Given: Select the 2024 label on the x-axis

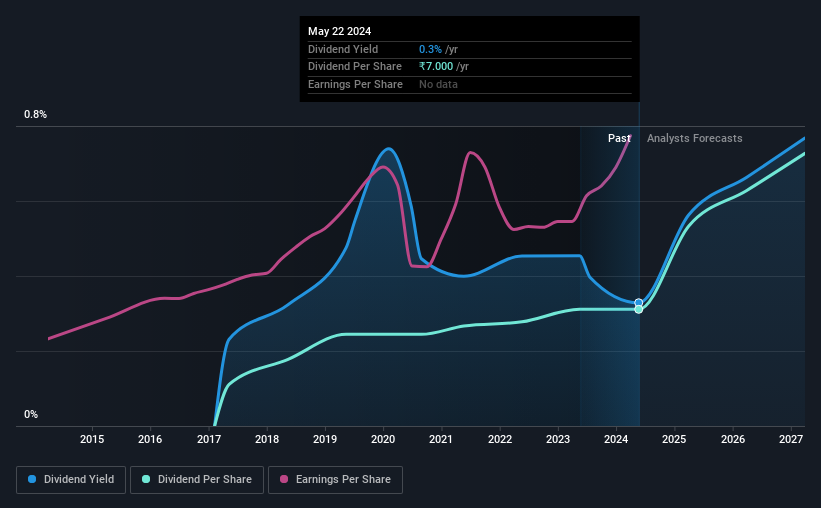Looking at the screenshot, I should click(616, 439).
